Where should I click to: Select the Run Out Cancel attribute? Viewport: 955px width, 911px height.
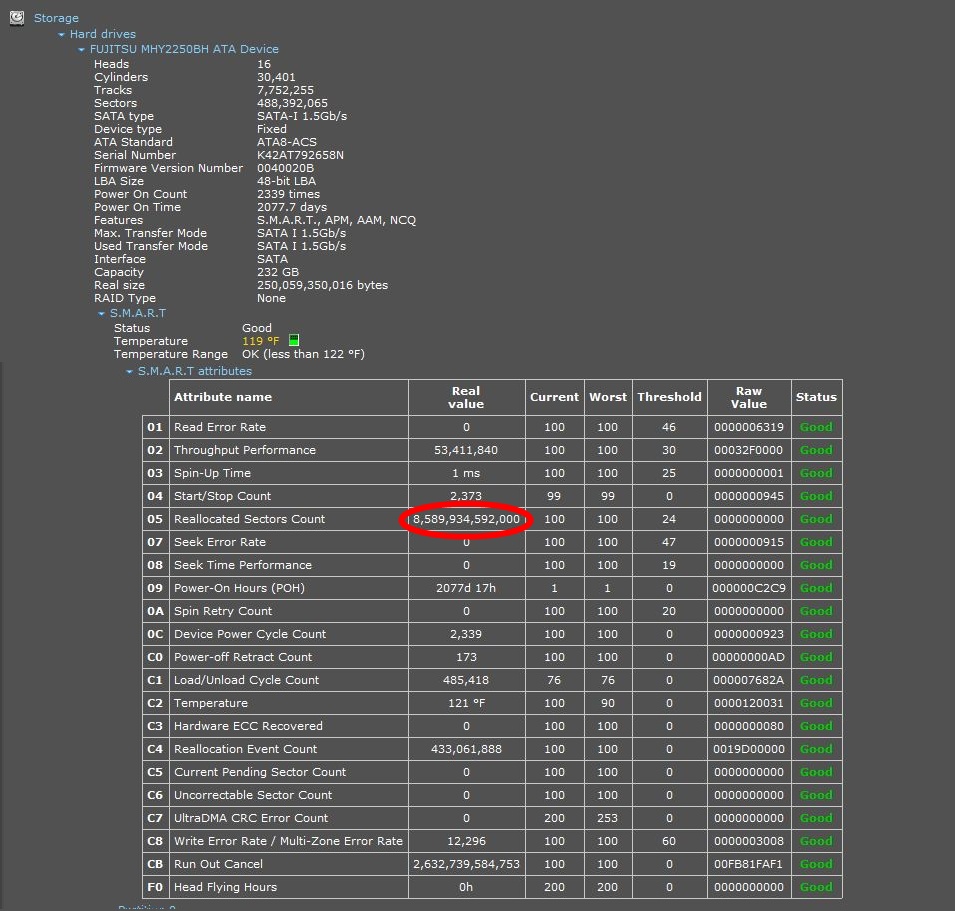click(218, 864)
